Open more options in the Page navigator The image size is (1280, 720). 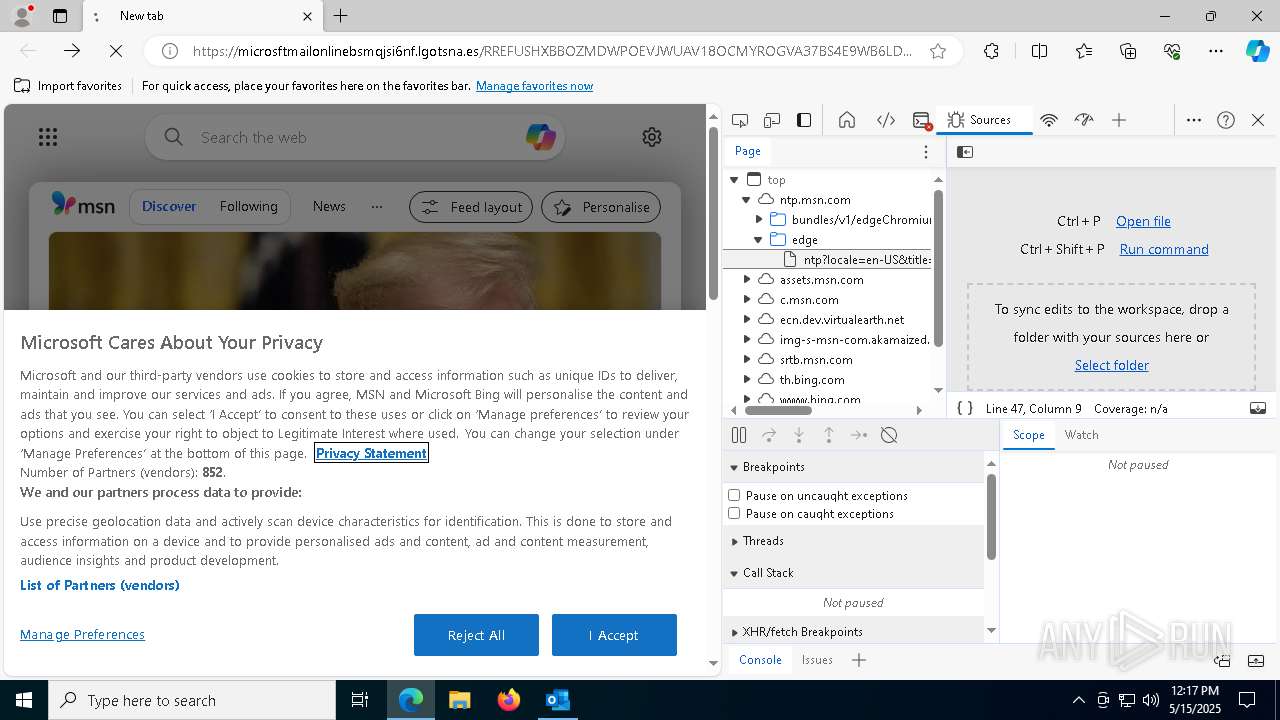click(x=926, y=152)
